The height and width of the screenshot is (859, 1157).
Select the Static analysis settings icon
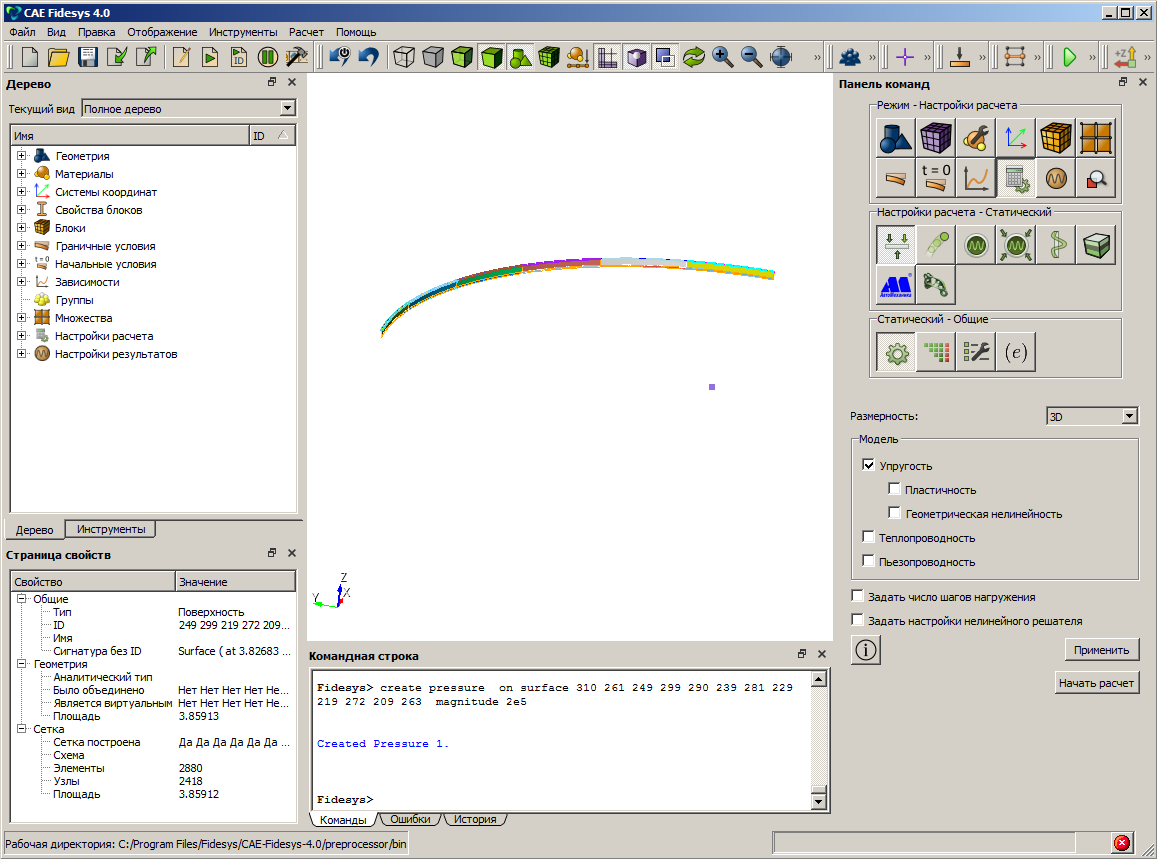[x=896, y=245]
